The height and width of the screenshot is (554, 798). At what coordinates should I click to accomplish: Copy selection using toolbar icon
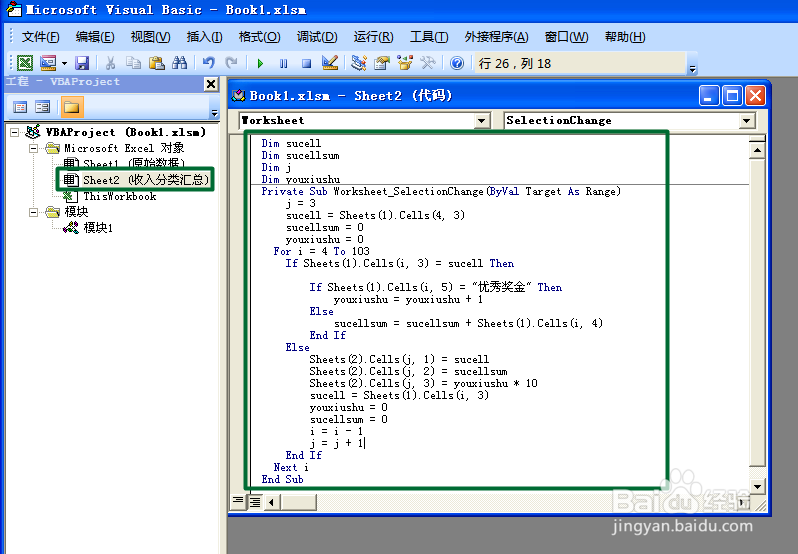pyautogui.click(x=133, y=63)
